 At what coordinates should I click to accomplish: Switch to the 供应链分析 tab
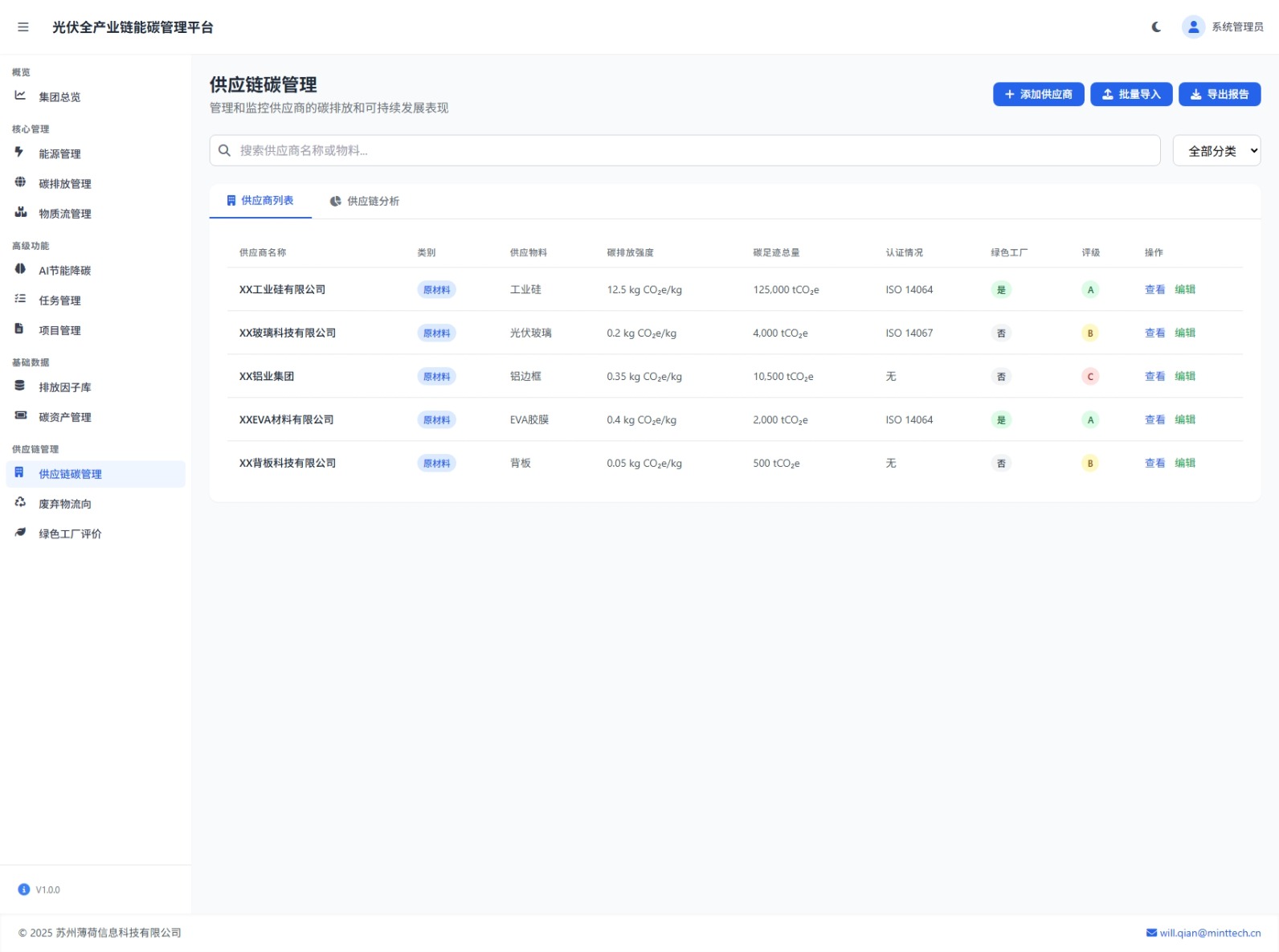[x=365, y=201]
